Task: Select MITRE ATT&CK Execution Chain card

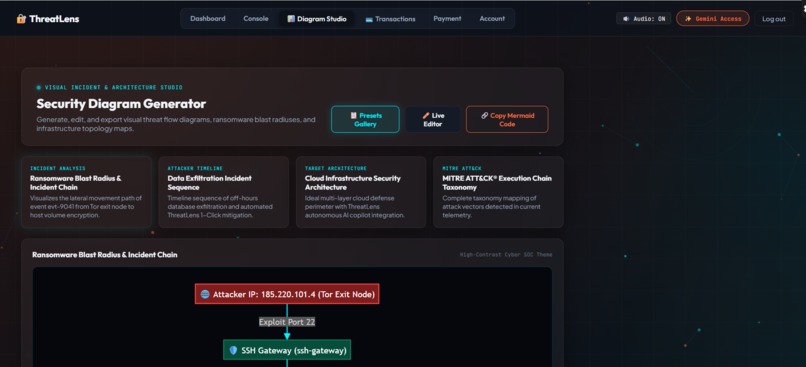Action: (x=498, y=192)
